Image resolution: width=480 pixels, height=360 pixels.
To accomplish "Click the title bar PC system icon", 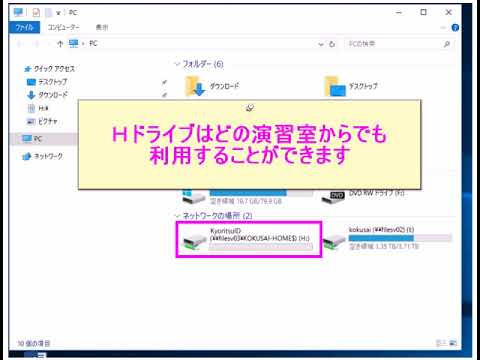I will click(18, 13).
